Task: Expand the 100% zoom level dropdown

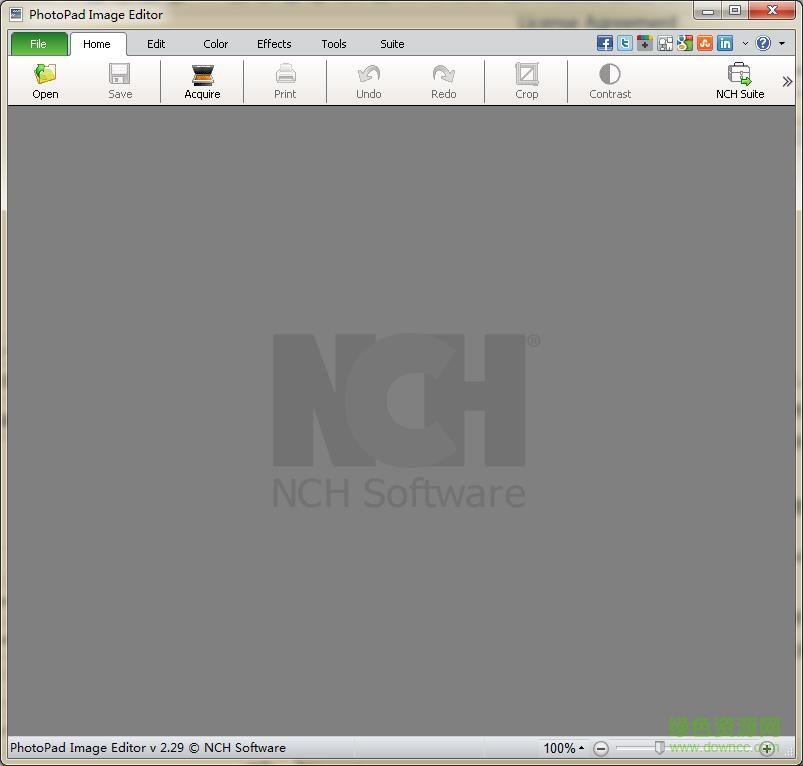Action: click(564, 748)
